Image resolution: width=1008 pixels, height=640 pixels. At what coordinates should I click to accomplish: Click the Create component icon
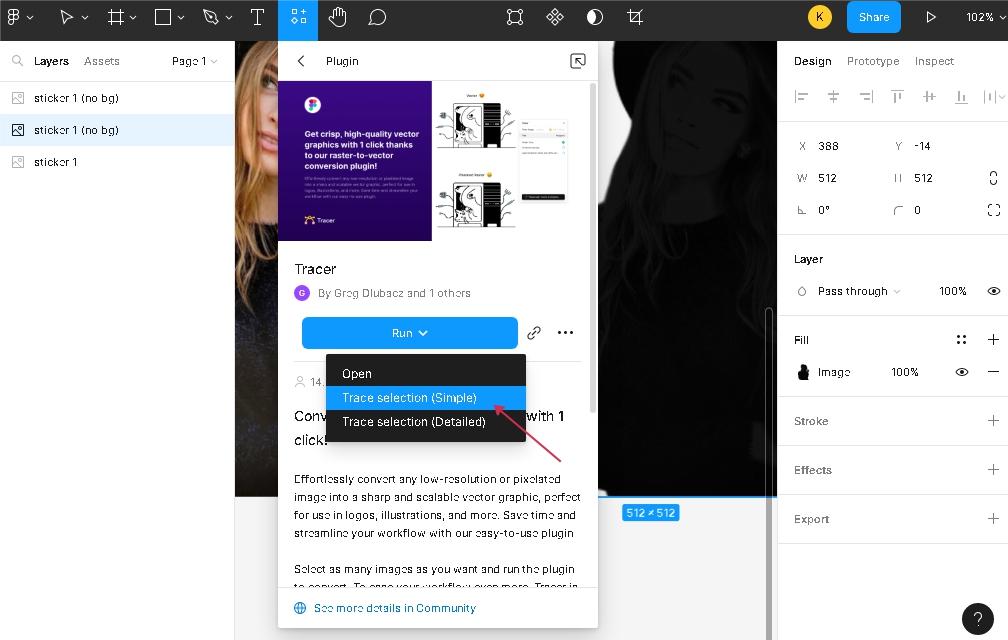coord(555,17)
